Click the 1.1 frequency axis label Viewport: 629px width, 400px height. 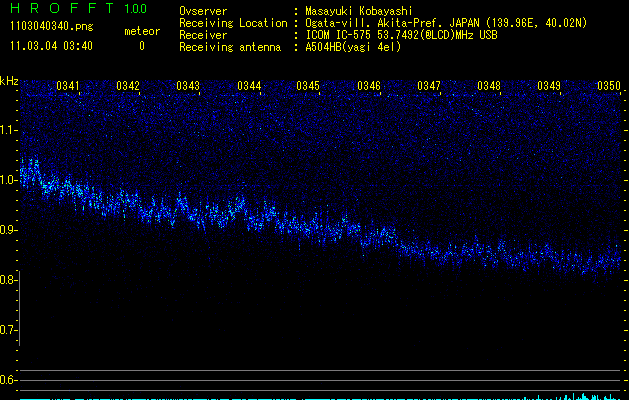(9, 130)
